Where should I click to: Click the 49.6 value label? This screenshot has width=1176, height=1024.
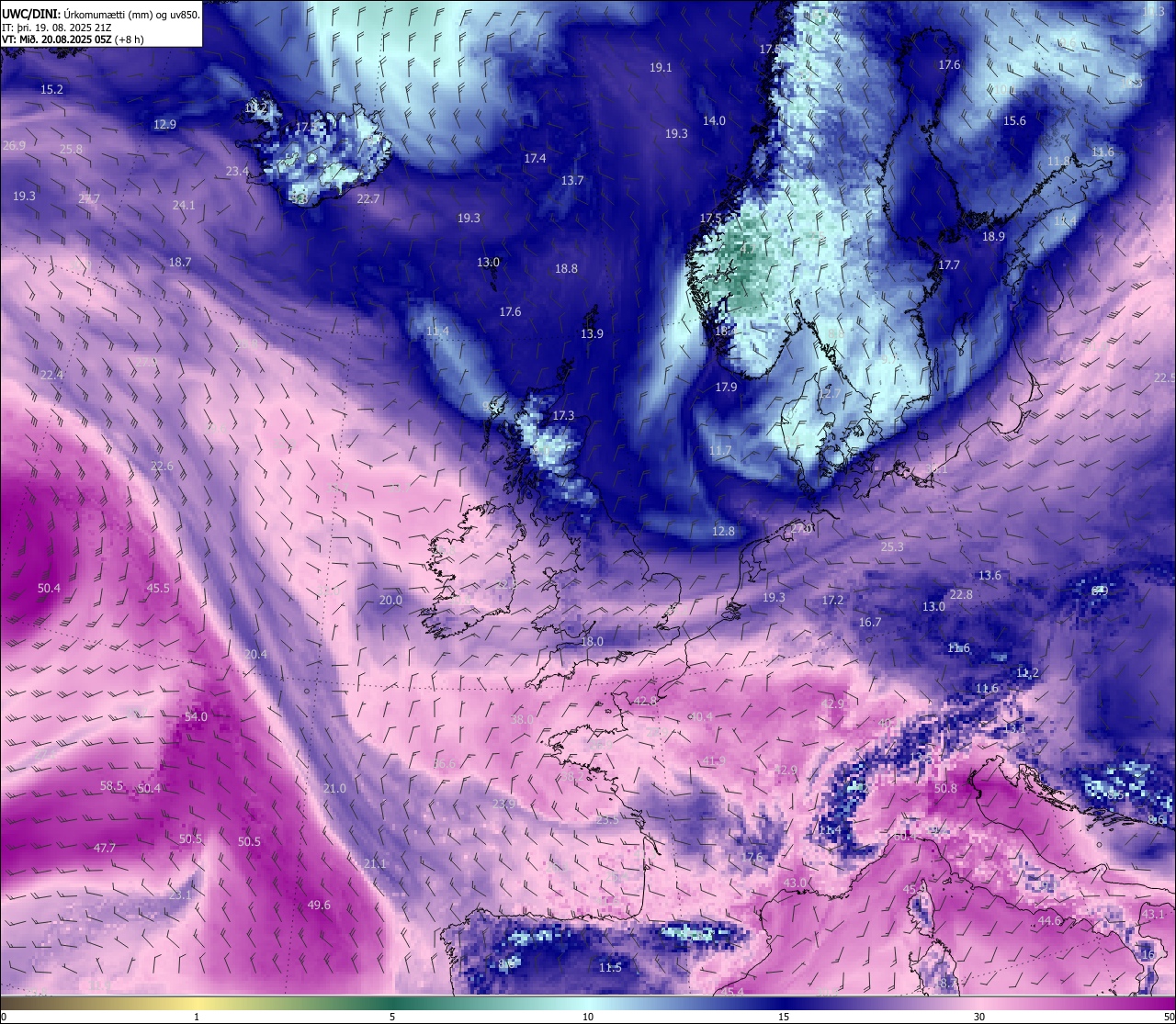click(318, 905)
